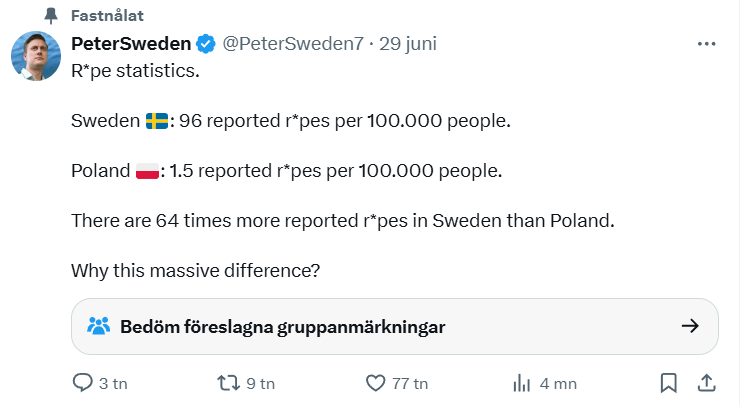Screen dimensions: 742x405
Task: Open the three-dot more options menu
Action: pos(706,44)
